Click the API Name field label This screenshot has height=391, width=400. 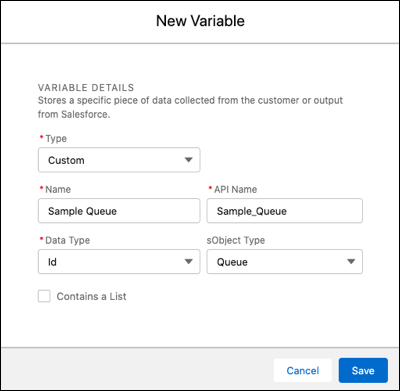[x=235, y=189]
